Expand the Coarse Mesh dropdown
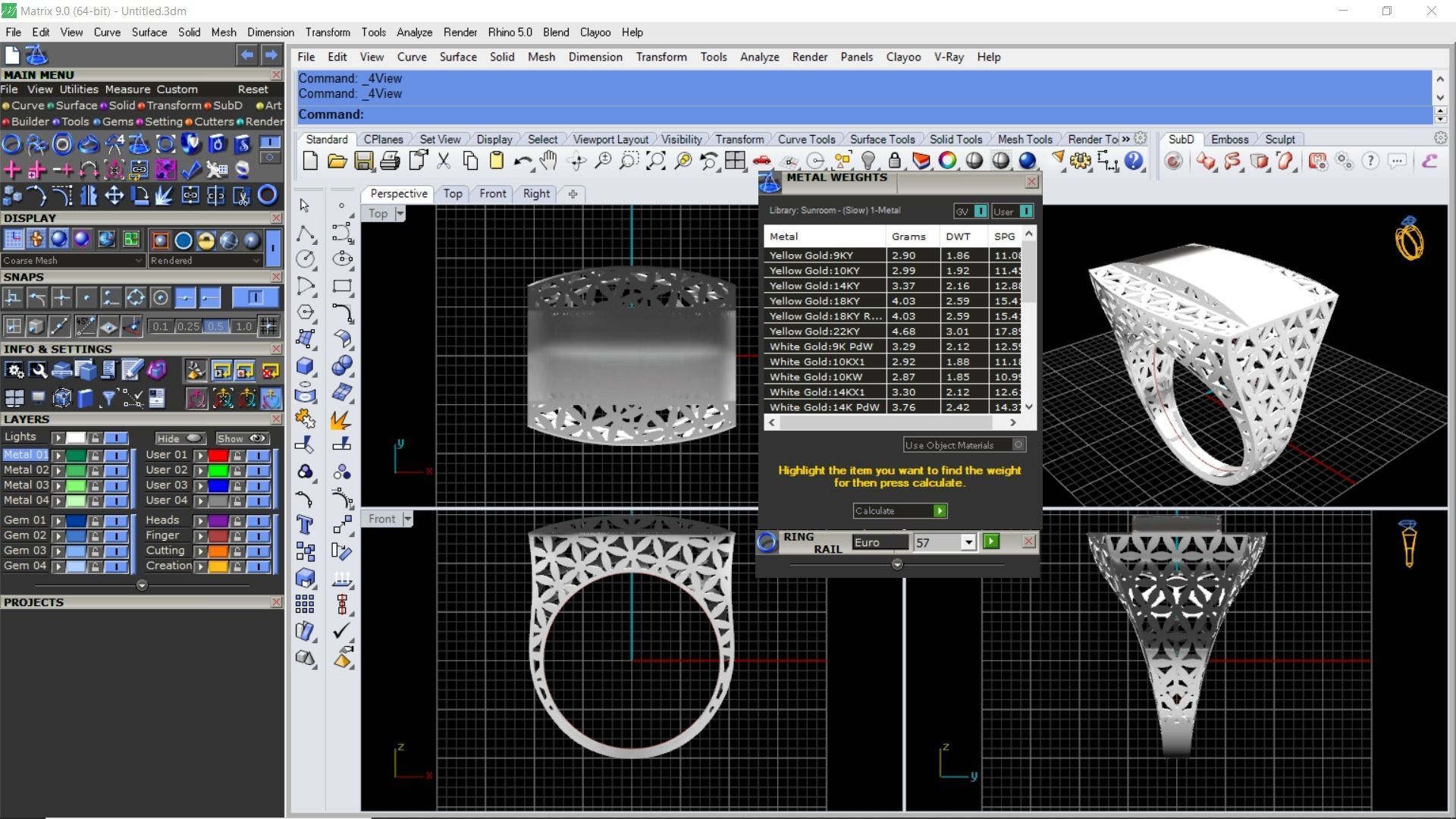This screenshot has width=1456, height=819. tap(139, 261)
